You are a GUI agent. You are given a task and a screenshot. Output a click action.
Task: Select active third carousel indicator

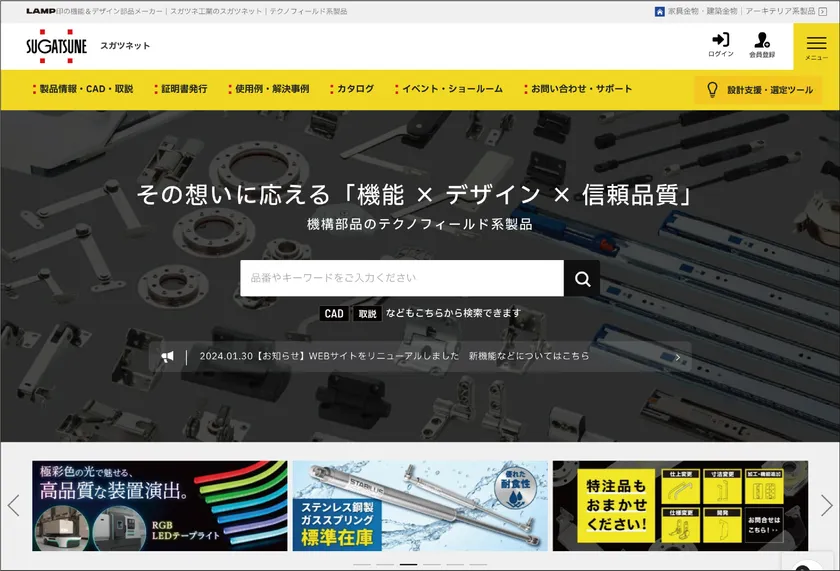click(x=408, y=565)
